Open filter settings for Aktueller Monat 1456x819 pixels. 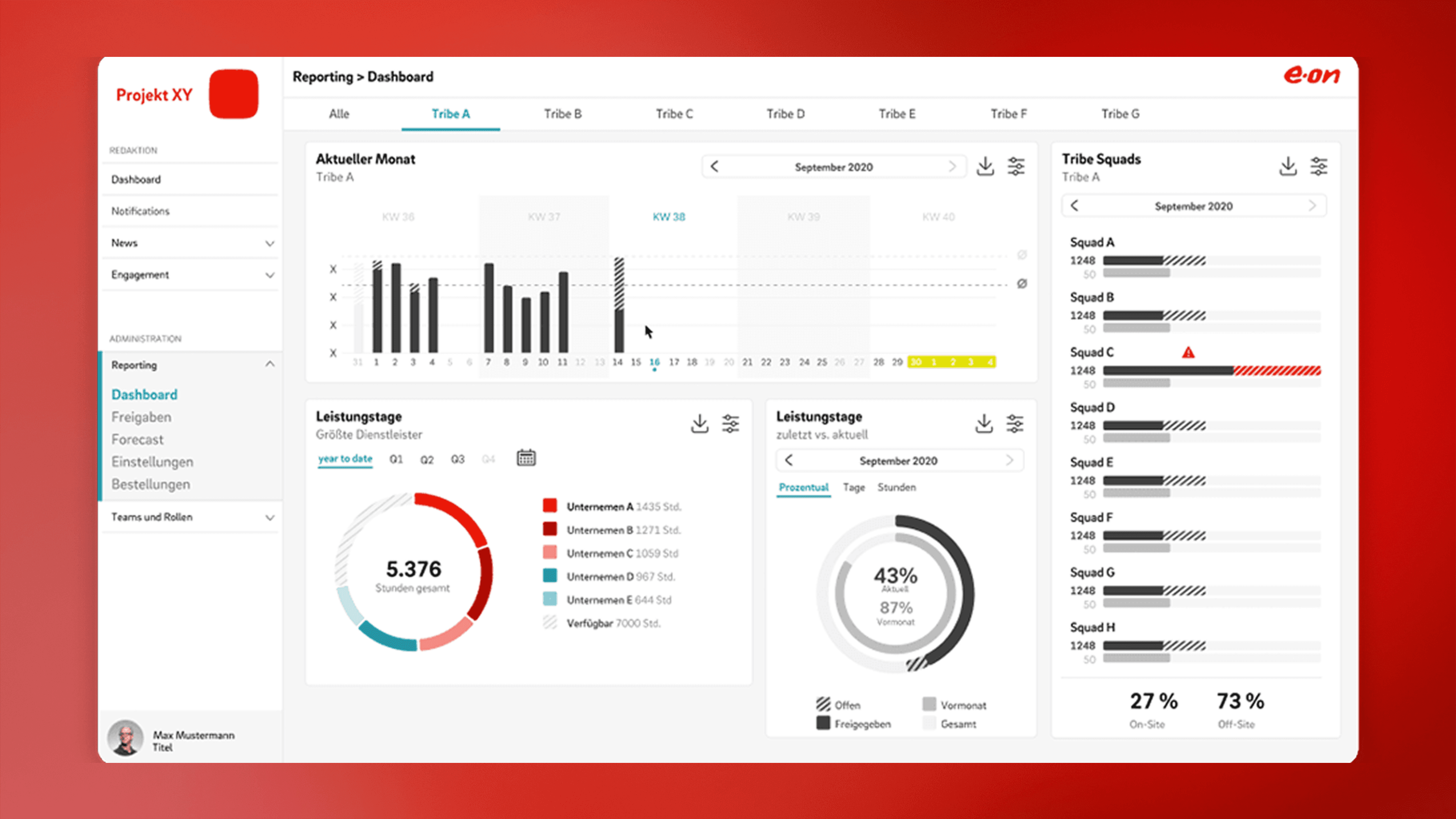[x=1016, y=166]
